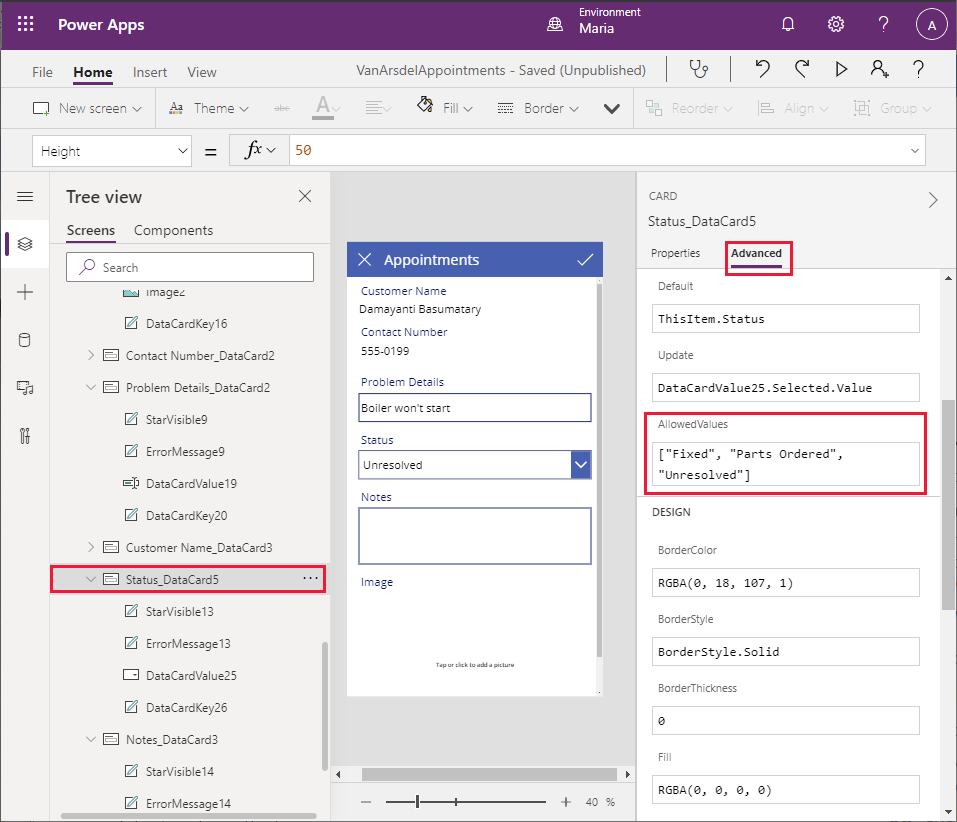Collapse the Status_DataCard5 tree node
The image size is (957, 822).
(91, 579)
